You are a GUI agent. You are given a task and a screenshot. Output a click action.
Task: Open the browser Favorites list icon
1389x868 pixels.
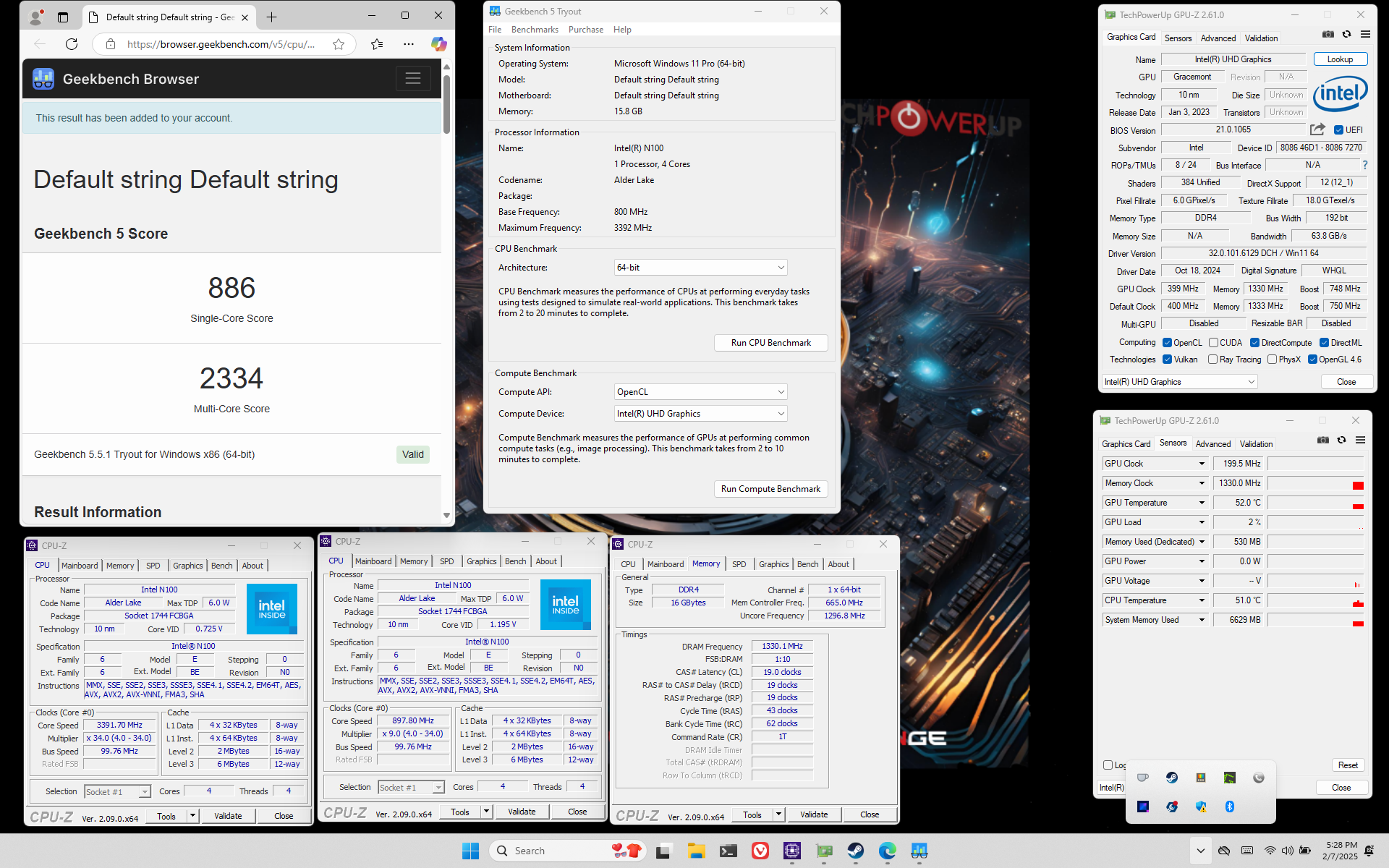(377, 44)
